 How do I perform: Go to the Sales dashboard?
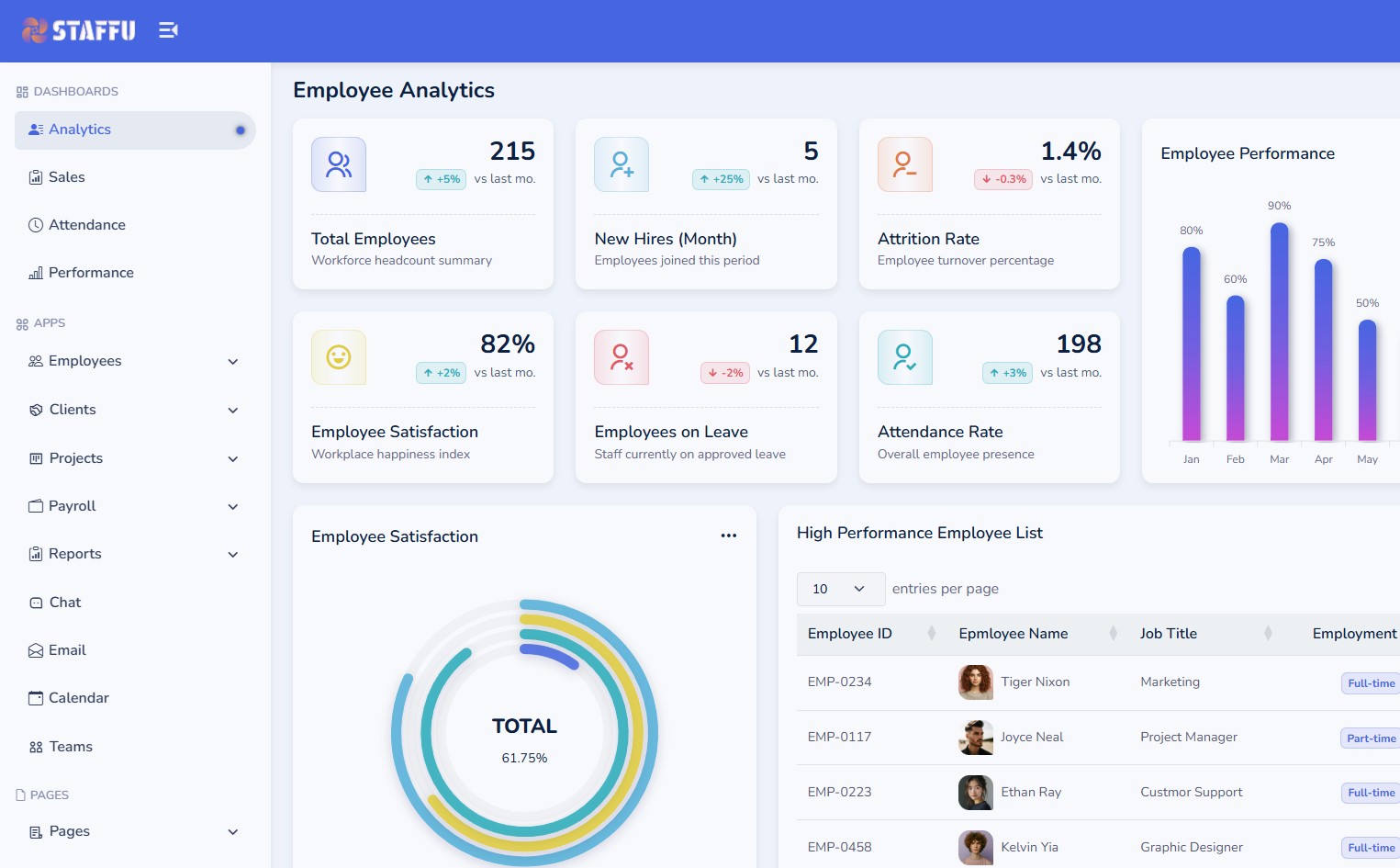pos(66,177)
